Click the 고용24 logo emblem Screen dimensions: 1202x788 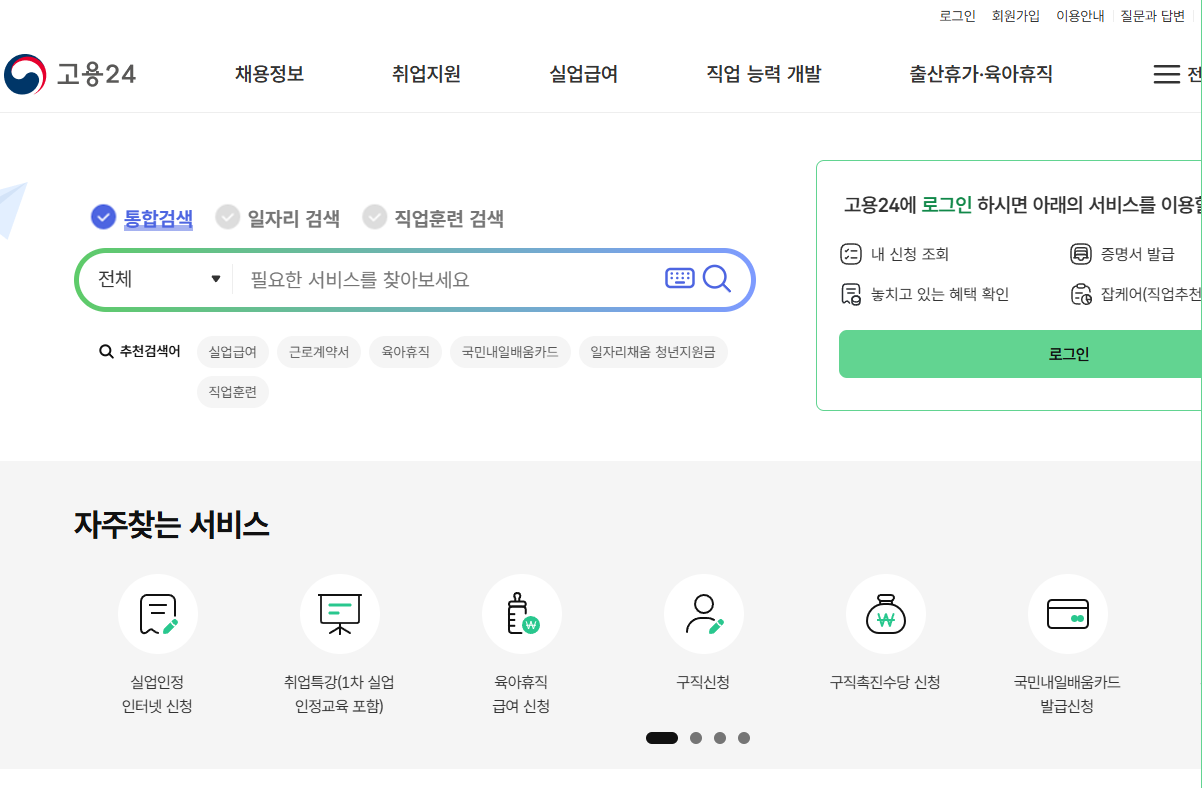(25, 74)
